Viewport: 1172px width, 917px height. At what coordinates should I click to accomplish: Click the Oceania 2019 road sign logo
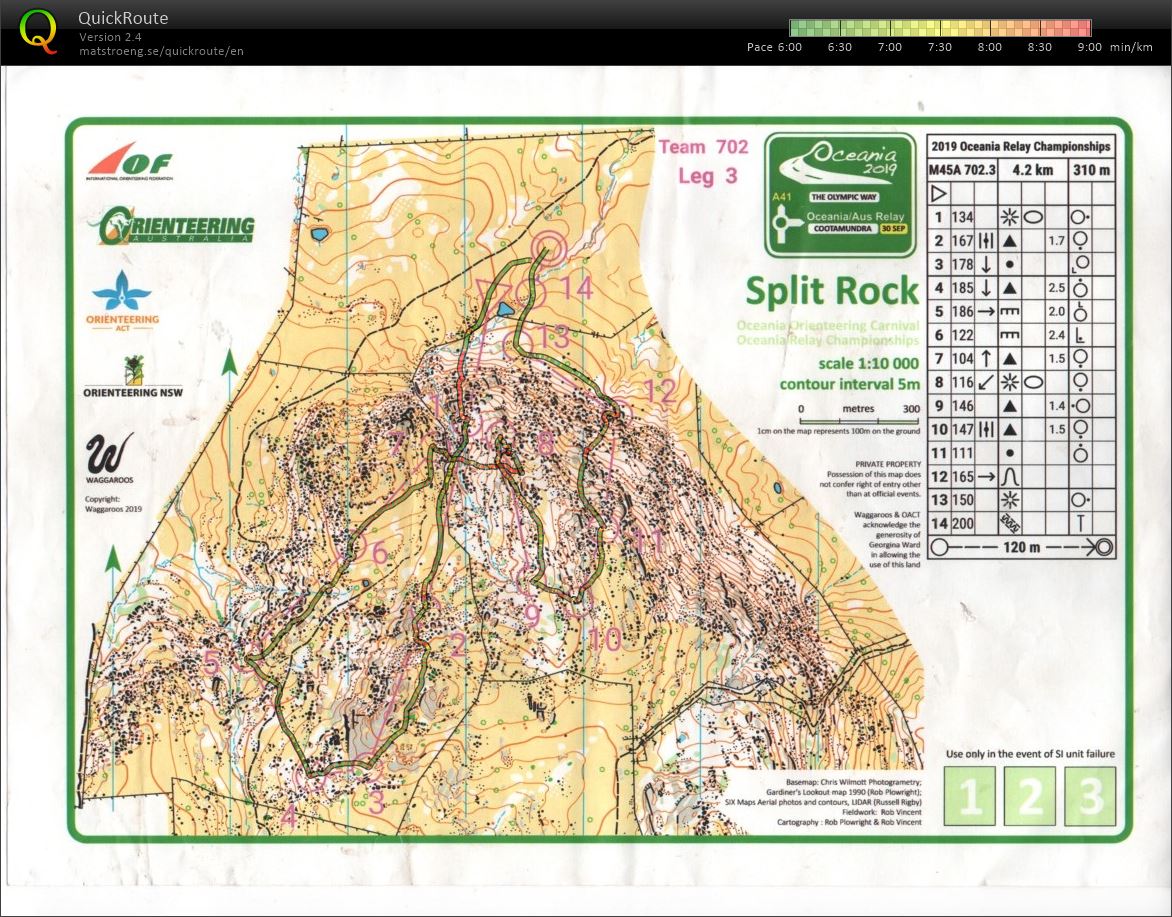839,195
